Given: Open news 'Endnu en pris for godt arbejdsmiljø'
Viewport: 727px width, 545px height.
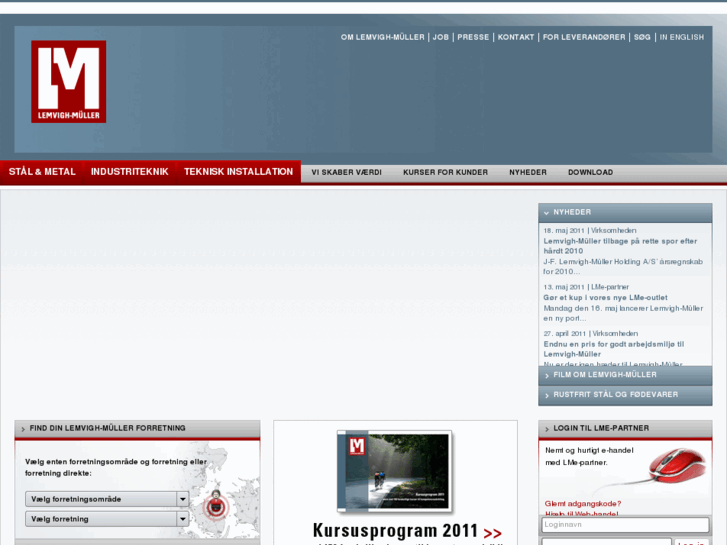Looking at the screenshot, I should point(613,349).
